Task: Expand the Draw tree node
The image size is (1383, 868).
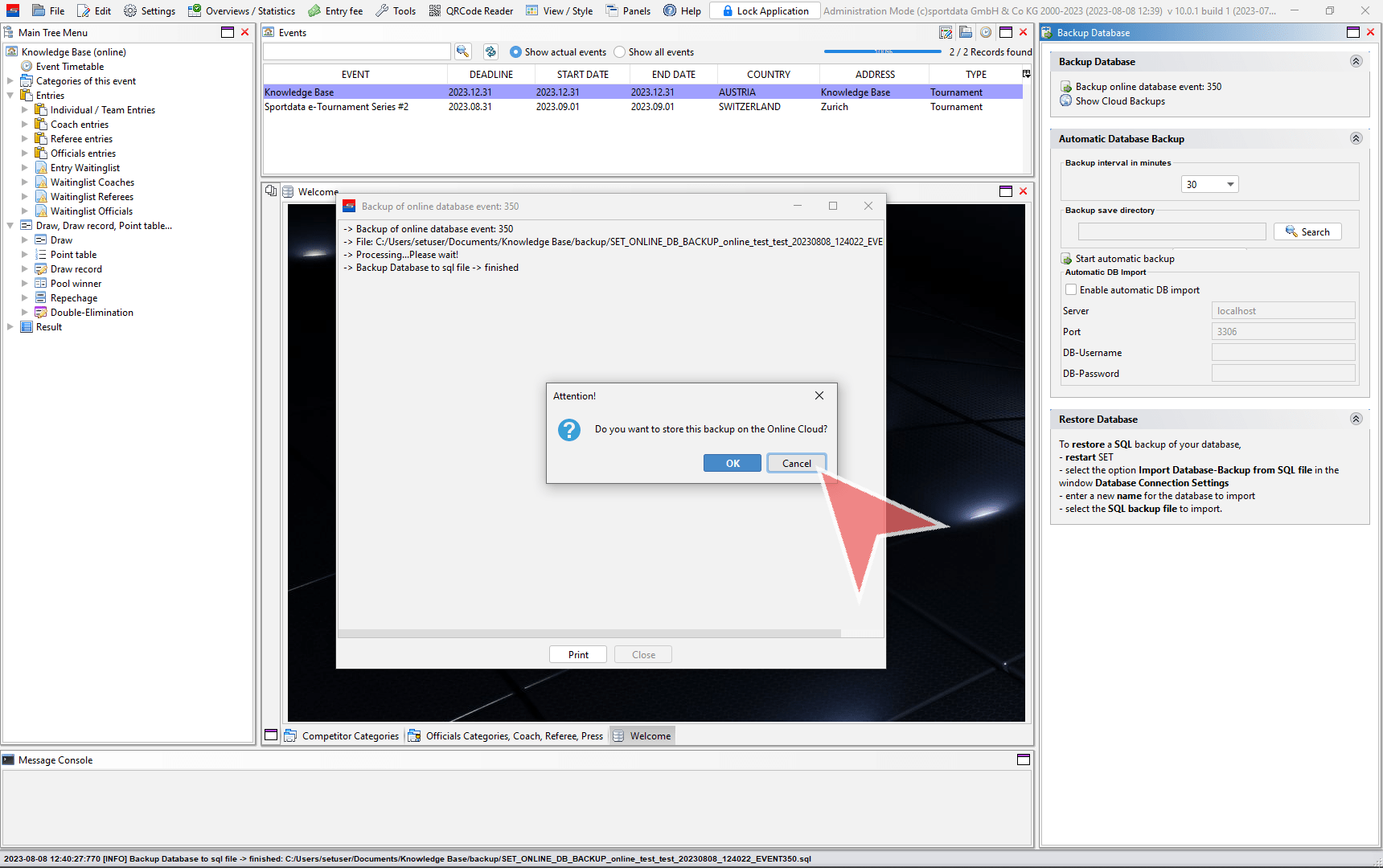Action: 25,240
